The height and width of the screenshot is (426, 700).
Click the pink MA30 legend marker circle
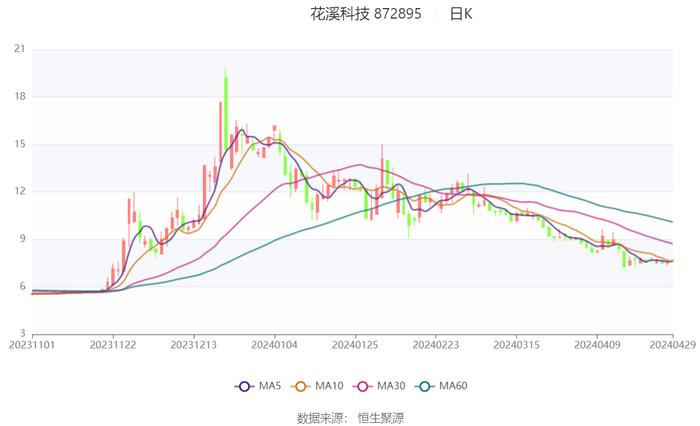pyautogui.click(x=362, y=386)
